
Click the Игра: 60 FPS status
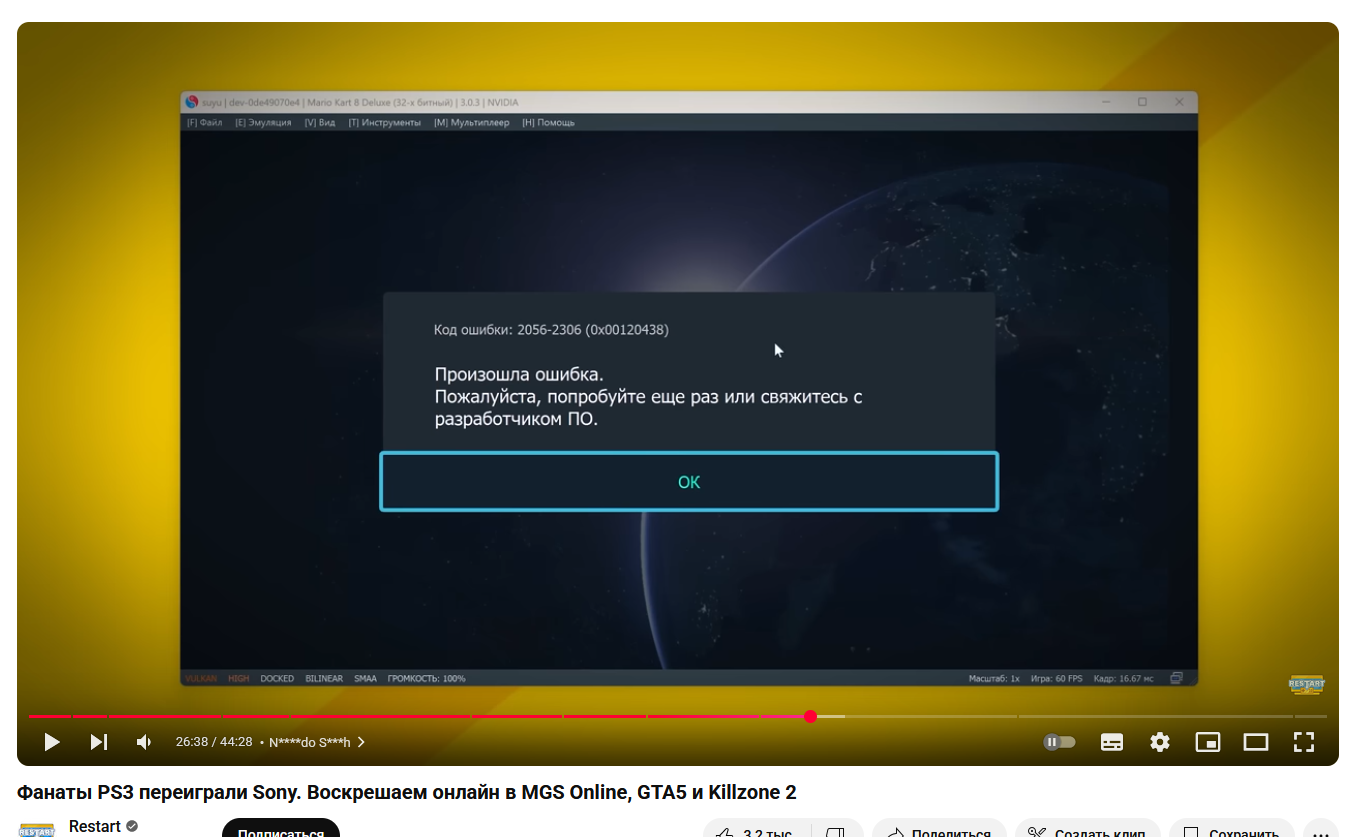(1056, 678)
